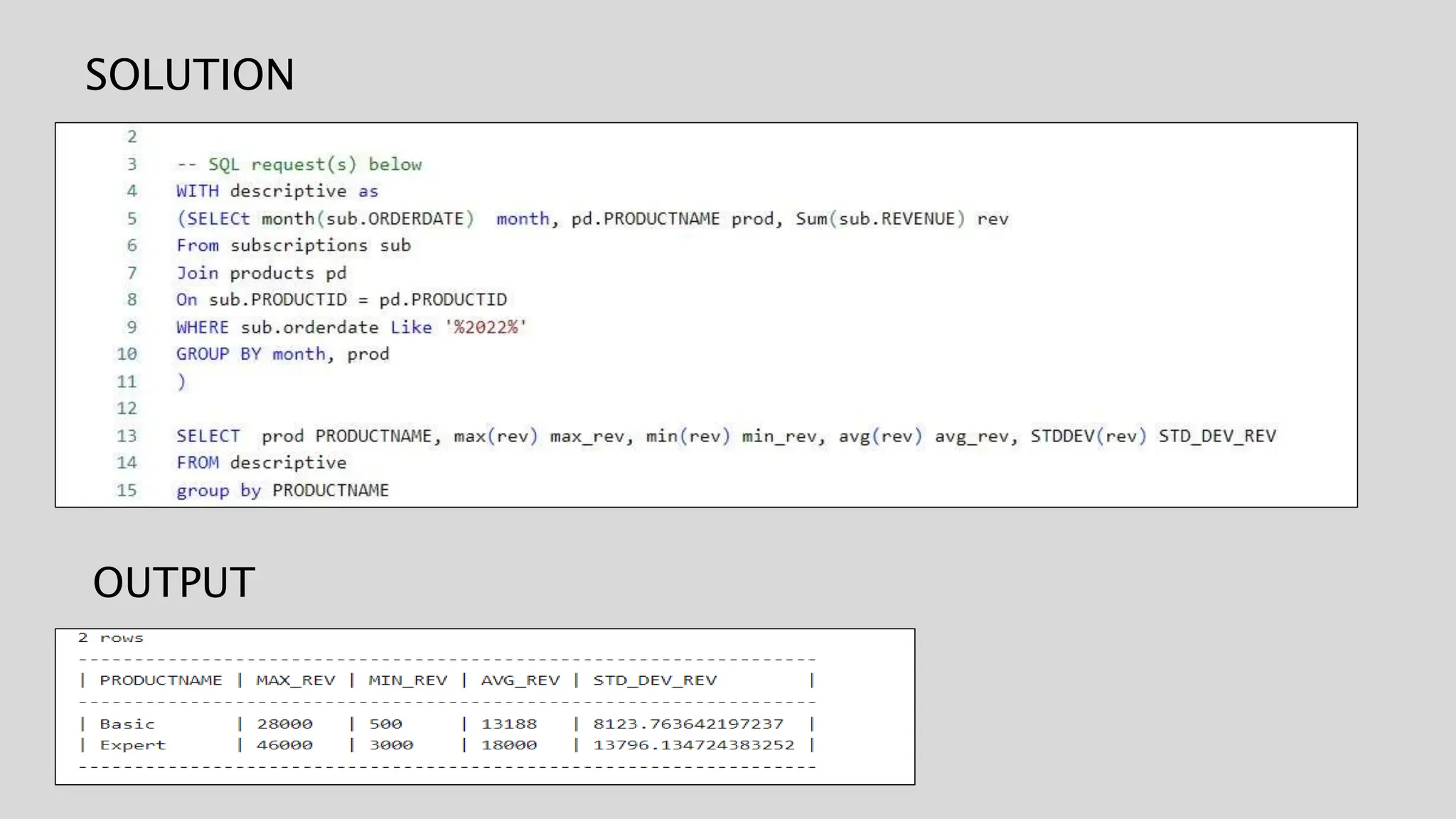Click the 'Basic' product row cell
Image resolution: width=1456 pixels, height=819 pixels.
click(x=127, y=724)
